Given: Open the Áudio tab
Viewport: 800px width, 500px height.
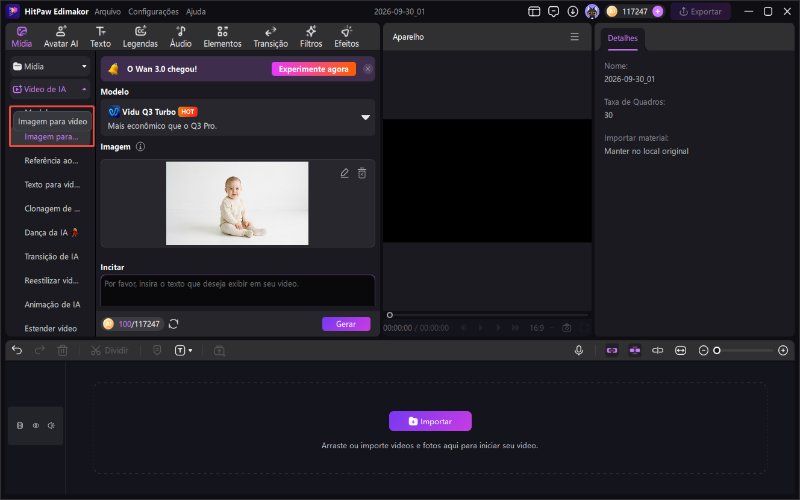Looking at the screenshot, I should click(x=181, y=37).
